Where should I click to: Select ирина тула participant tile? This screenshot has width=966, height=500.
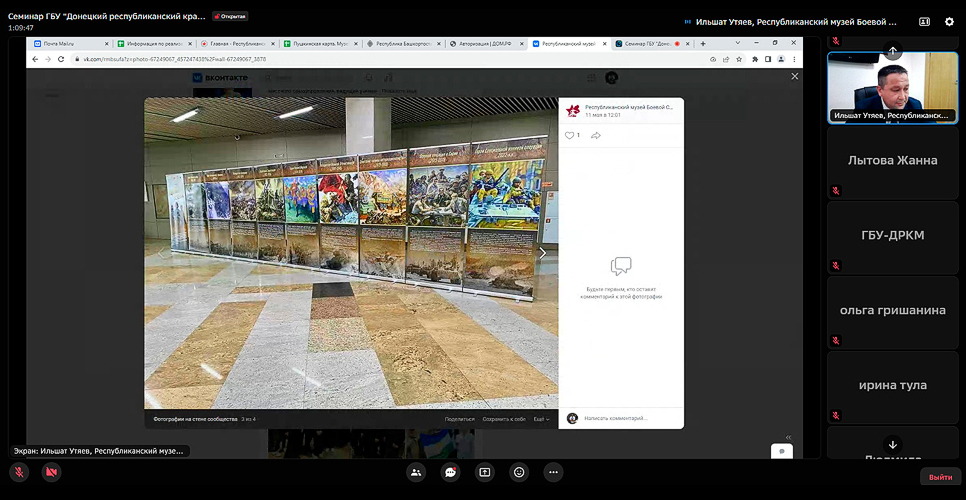893,387
